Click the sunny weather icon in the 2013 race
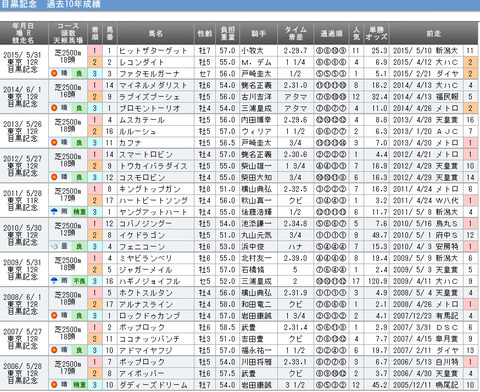 click(x=54, y=142)
